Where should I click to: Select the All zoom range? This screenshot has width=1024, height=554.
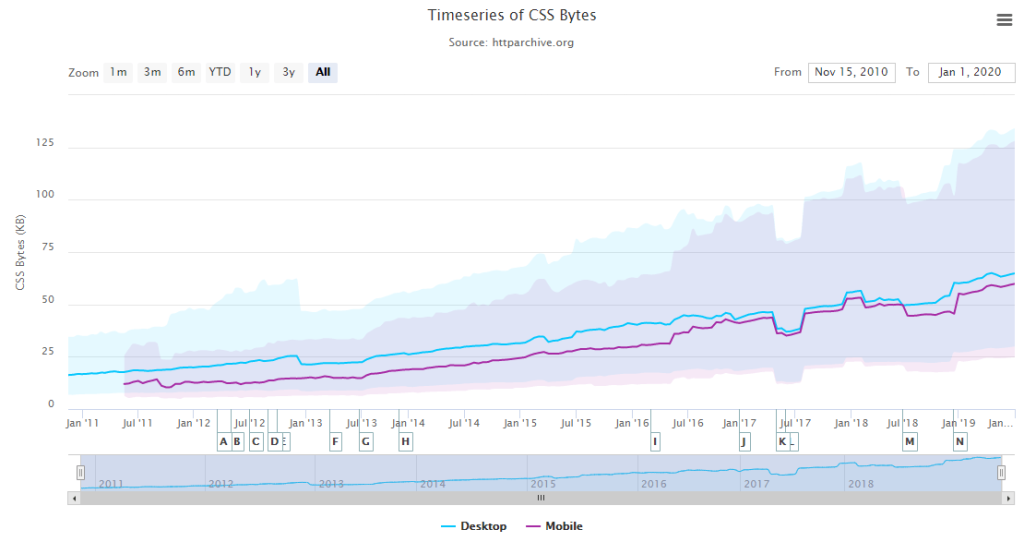(323, 72)
